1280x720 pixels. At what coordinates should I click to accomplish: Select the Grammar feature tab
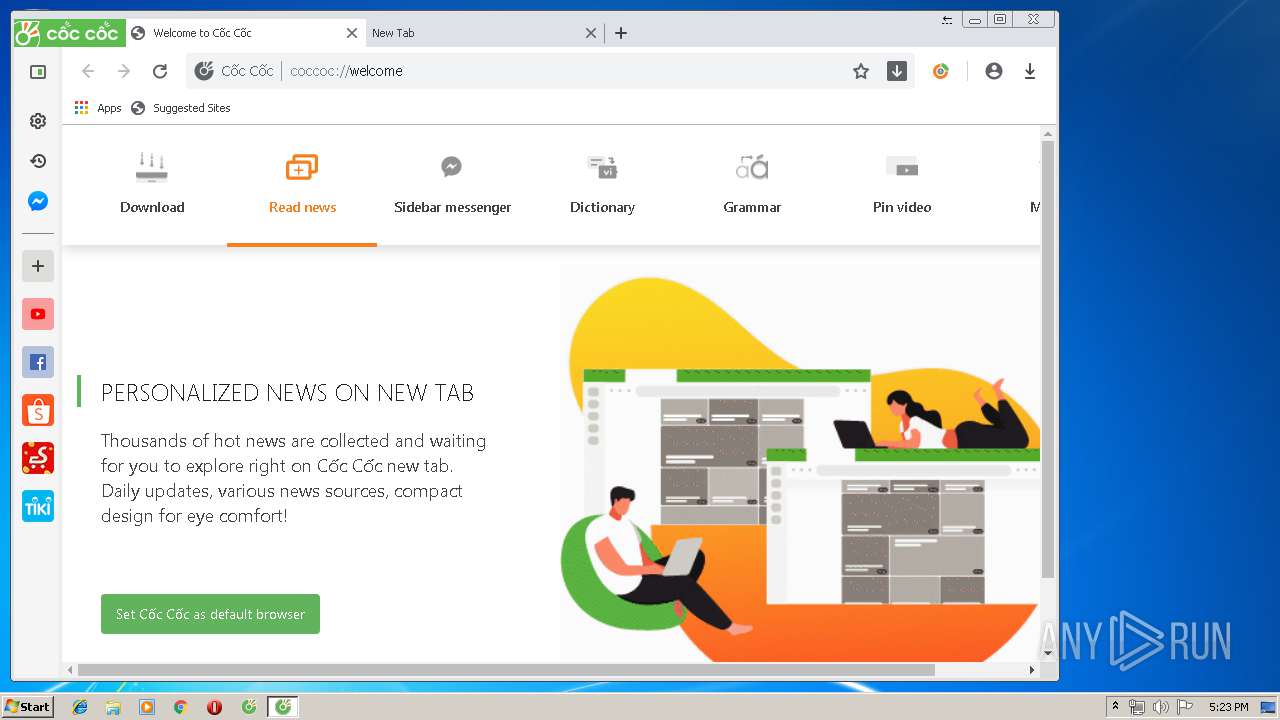coord(752,185)
